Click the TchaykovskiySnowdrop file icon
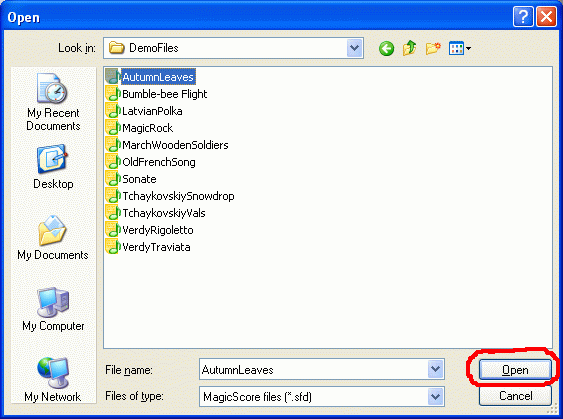563x419 pixels. tap(113, 196)
